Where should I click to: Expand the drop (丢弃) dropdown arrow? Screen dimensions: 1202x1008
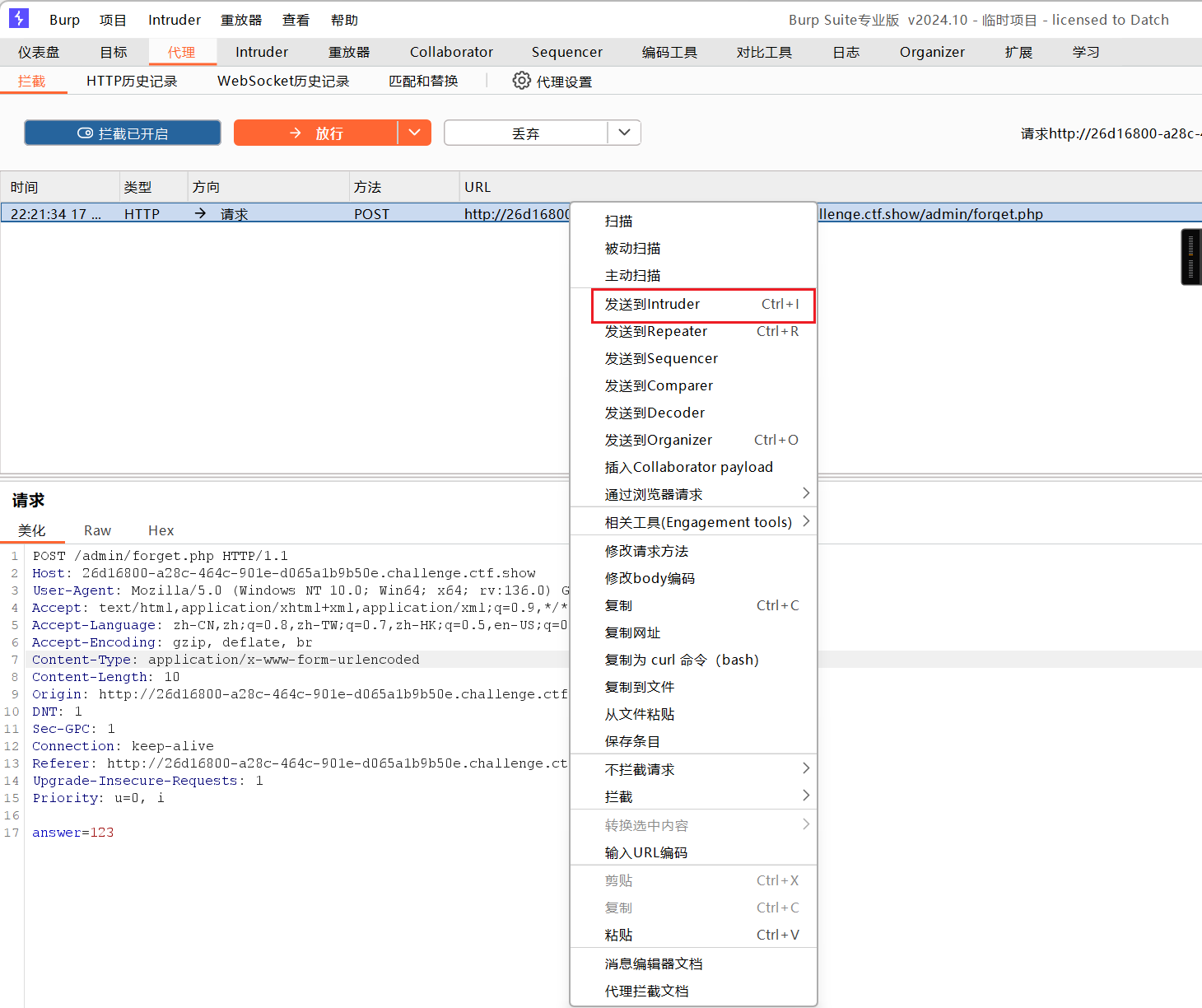click(x=625, y=133)
